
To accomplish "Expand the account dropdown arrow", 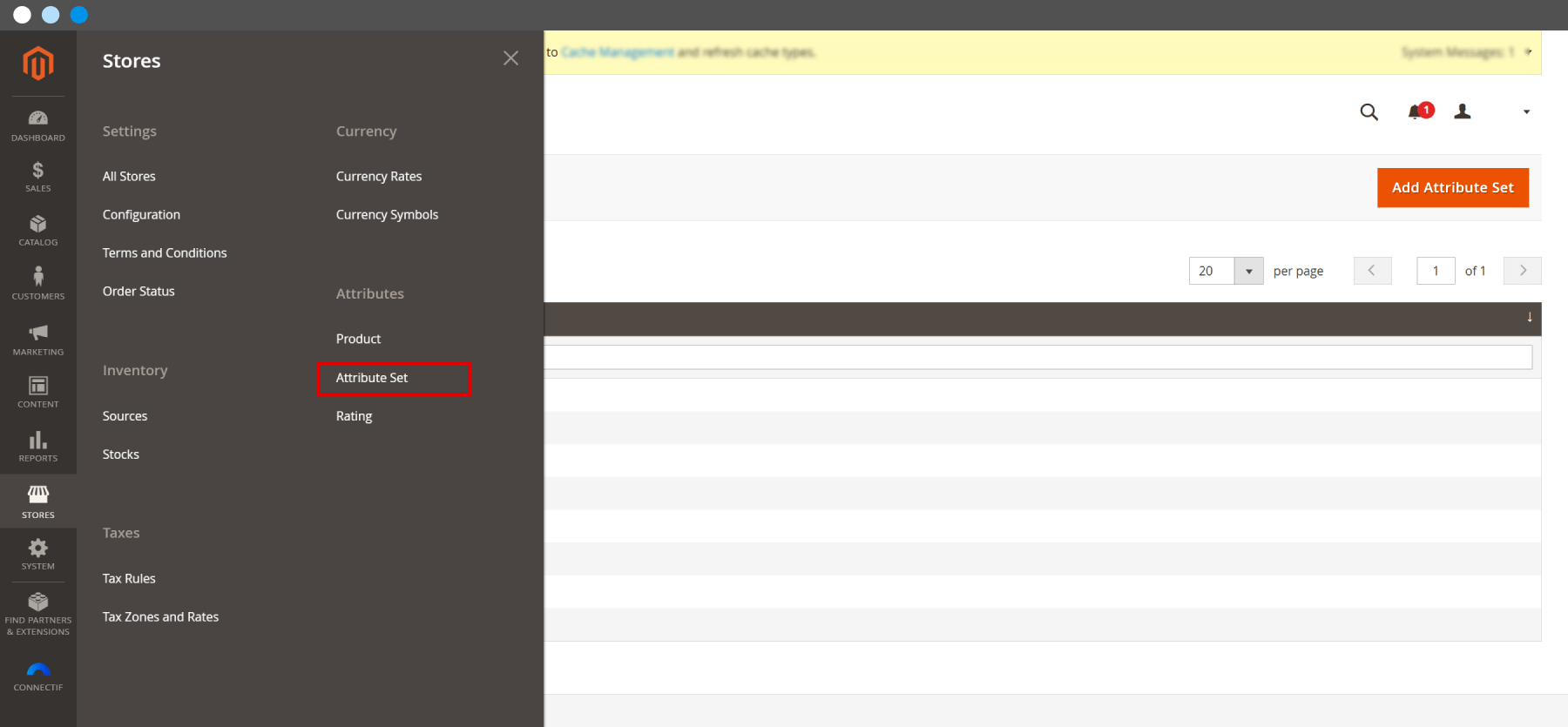I will coord(1526,111).
